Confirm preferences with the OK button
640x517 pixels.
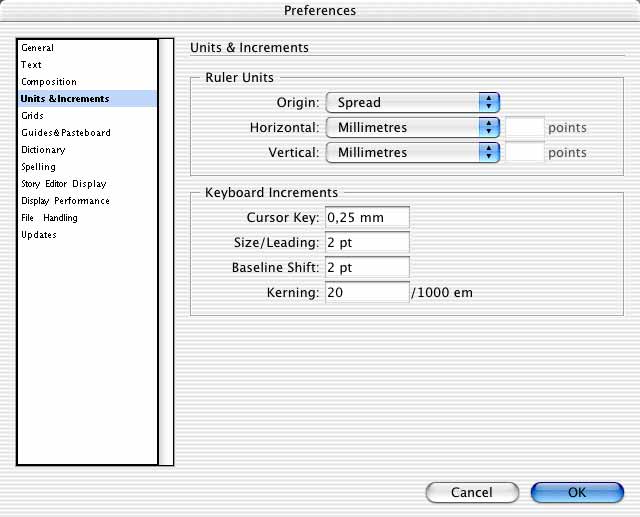click(577, 493)
